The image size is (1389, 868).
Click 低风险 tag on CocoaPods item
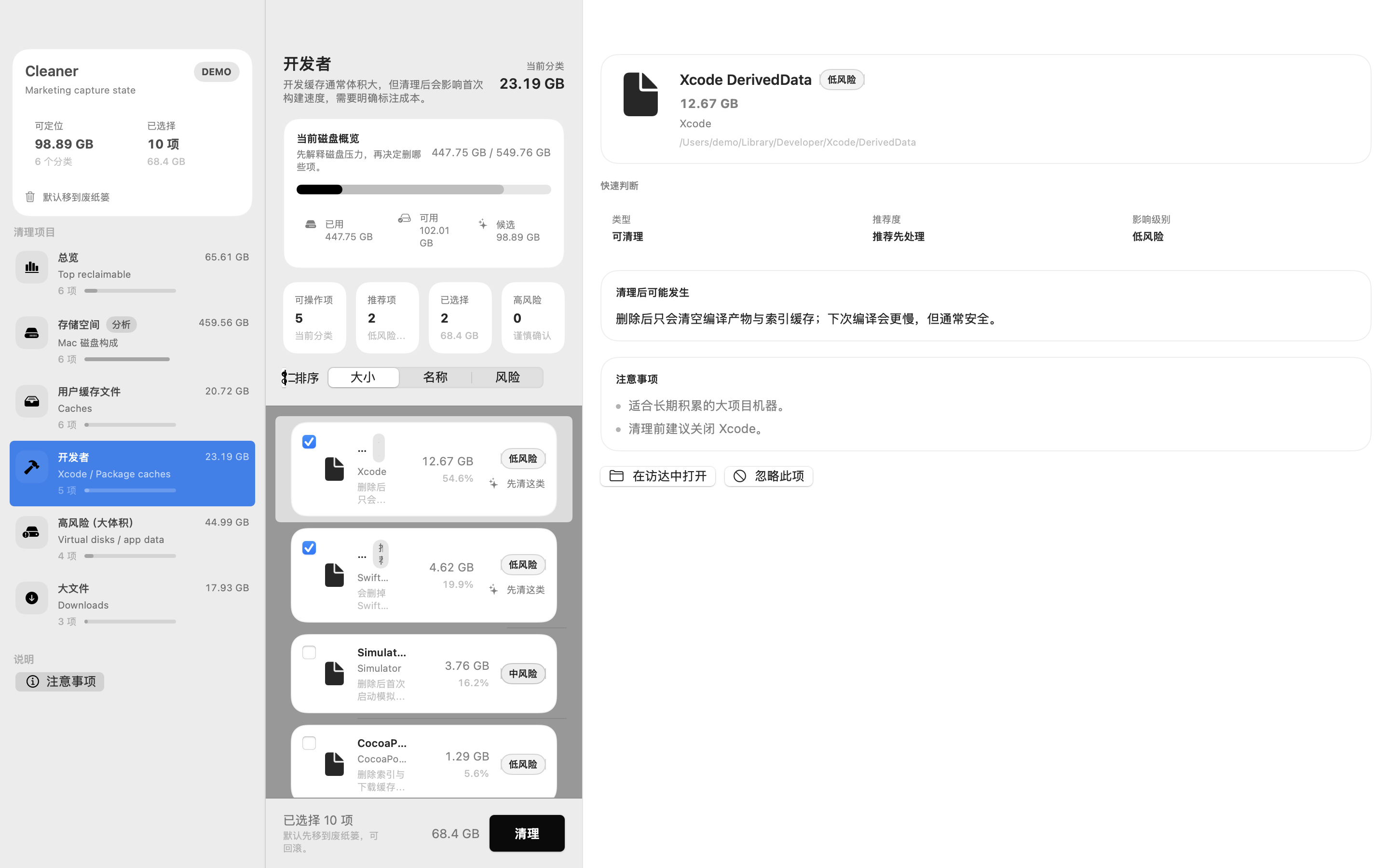click(x=523, y=764)
